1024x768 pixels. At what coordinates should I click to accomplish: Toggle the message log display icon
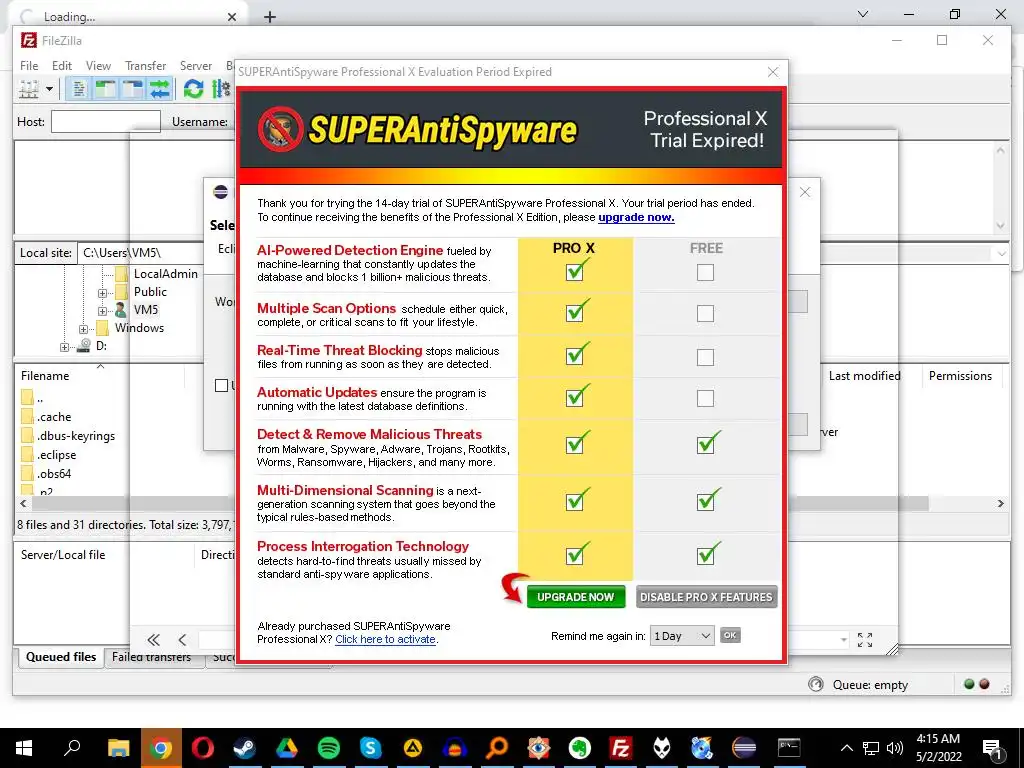click(x=79, y=89)
